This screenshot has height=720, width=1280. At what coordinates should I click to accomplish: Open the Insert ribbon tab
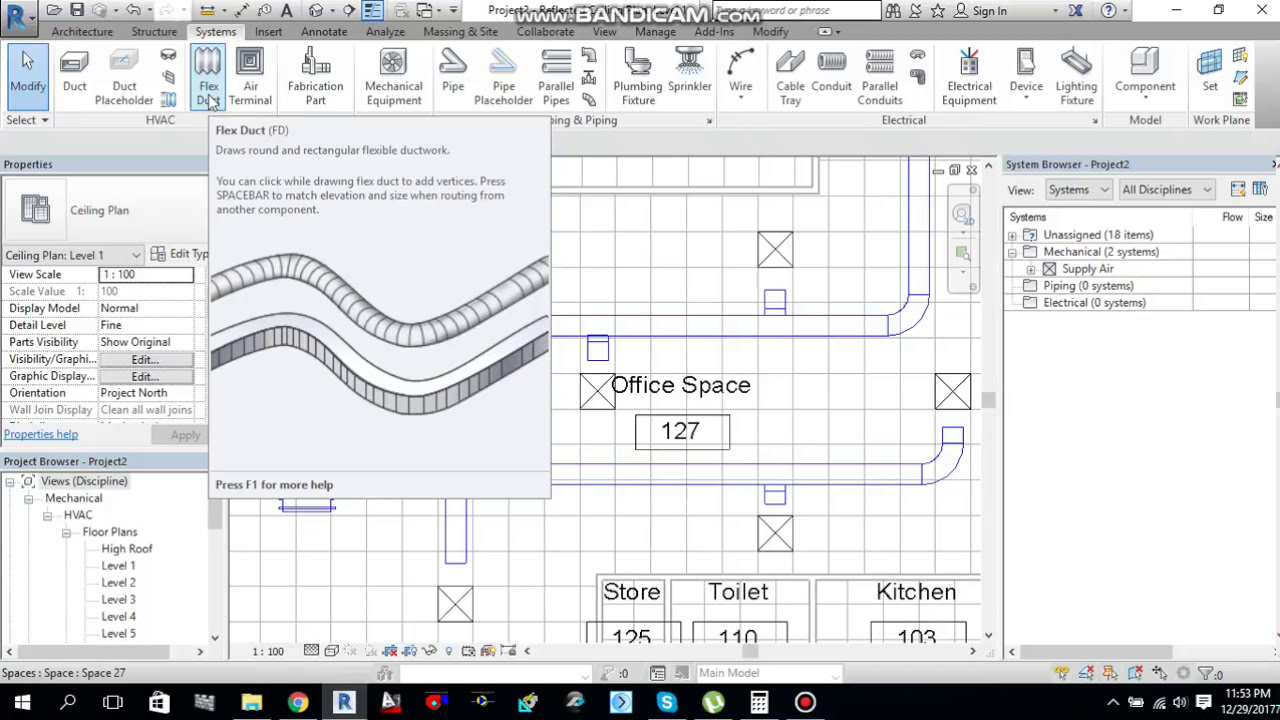point(268,32)
